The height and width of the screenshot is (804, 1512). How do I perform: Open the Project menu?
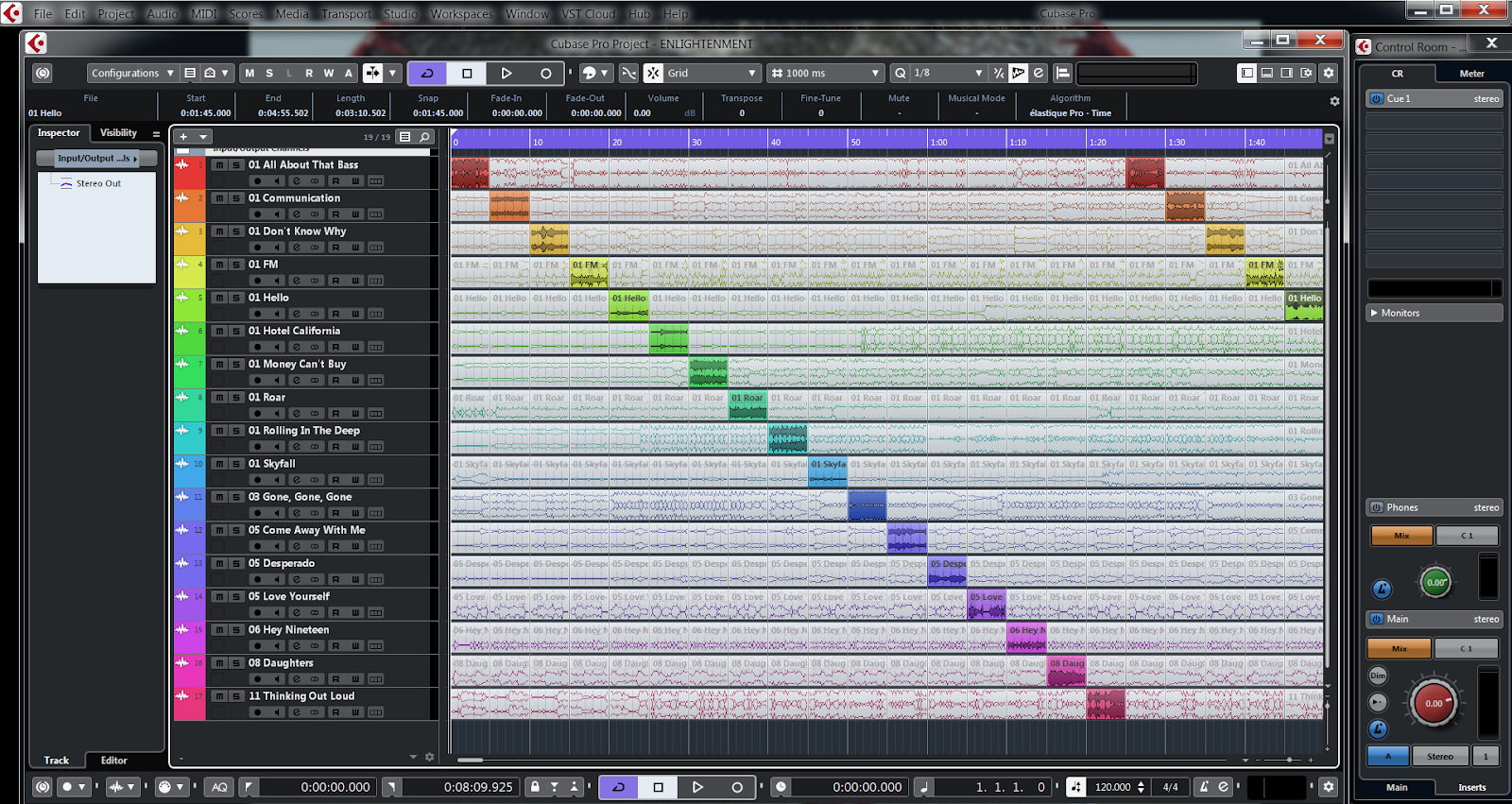coord(115,14)
